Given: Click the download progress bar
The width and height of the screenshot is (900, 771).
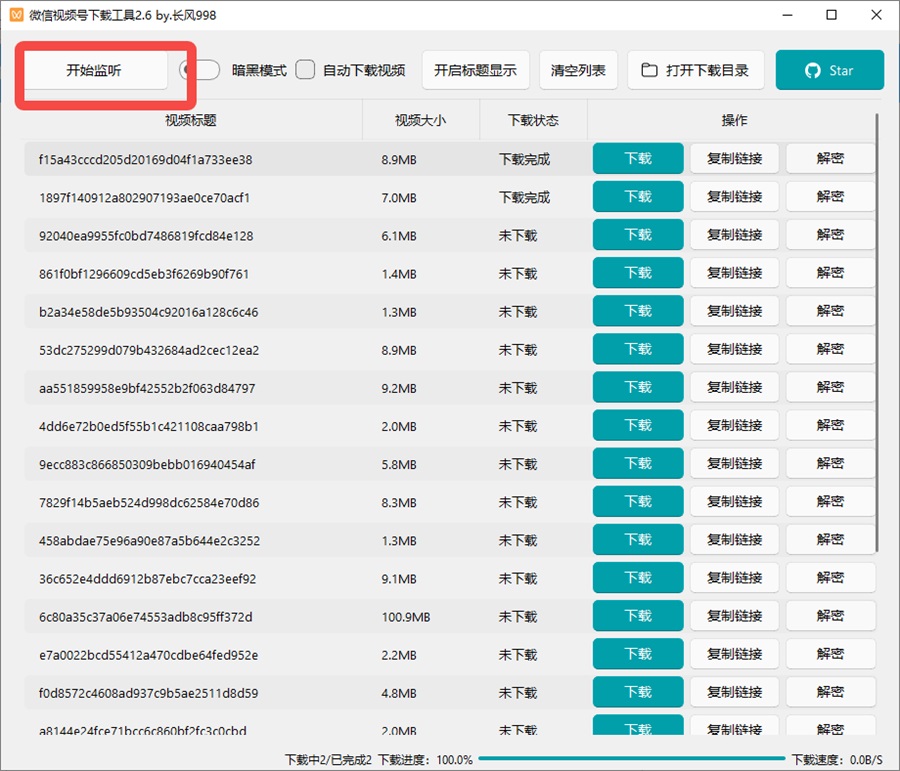Looking at the screenshot, I should pyautogui.click(x=631, y=759).
